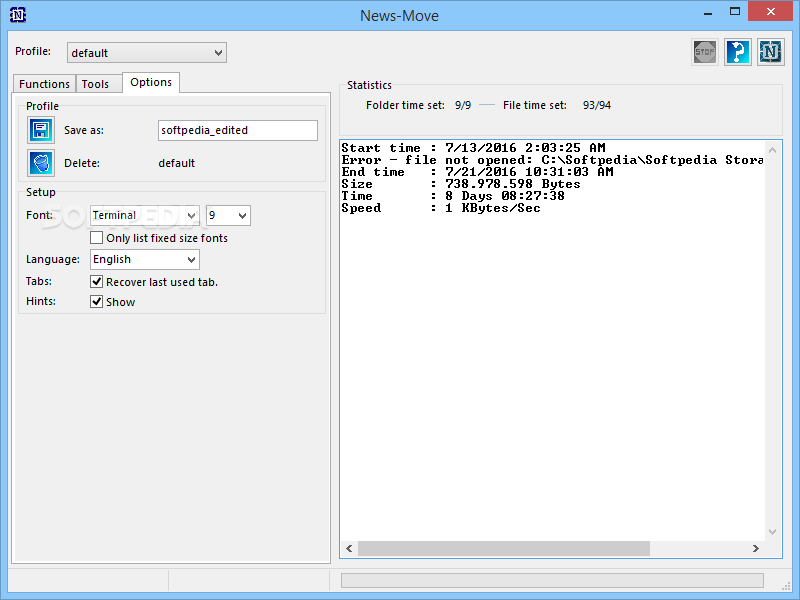
Task: Click the Stop sign icon button
Action: (x=705, y=52)
